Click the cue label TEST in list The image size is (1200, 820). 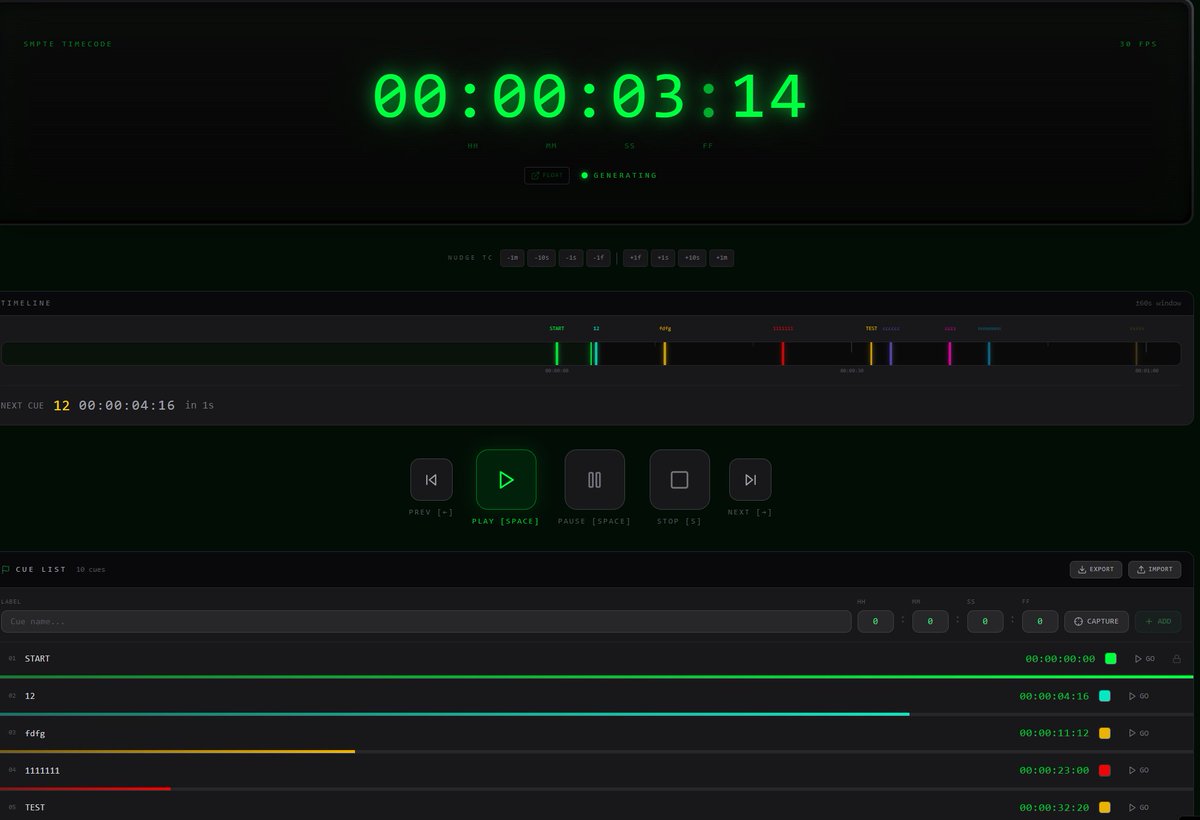[x=35, y=807]
